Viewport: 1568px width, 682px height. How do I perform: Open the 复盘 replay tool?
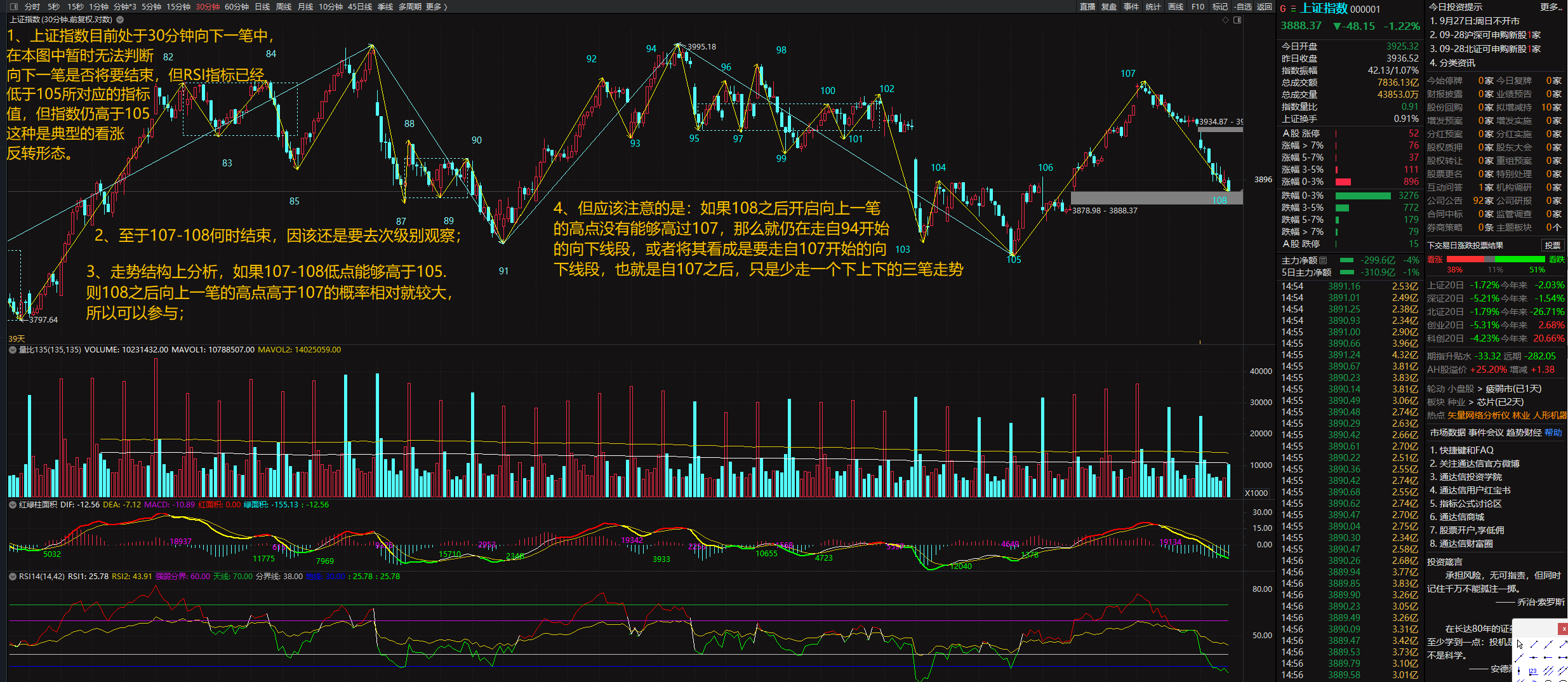[1109, 6]
